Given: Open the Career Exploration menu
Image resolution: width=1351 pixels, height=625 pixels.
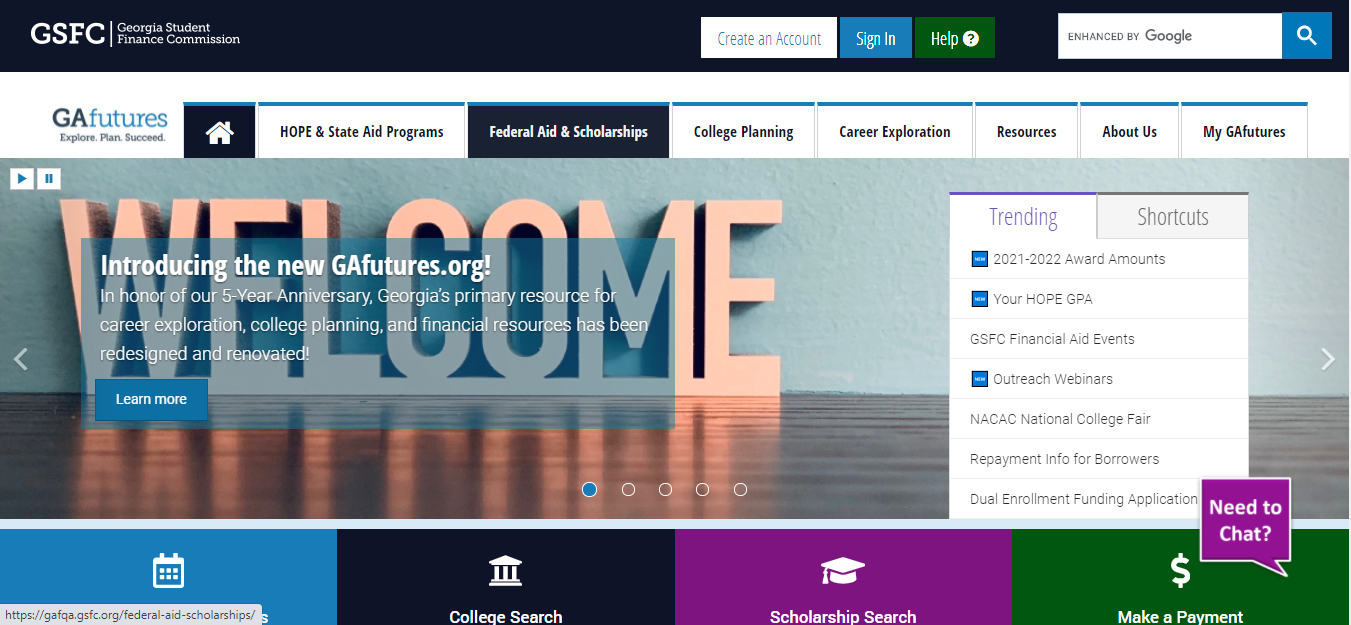Looking at the screenshot, I should [895, 132].
